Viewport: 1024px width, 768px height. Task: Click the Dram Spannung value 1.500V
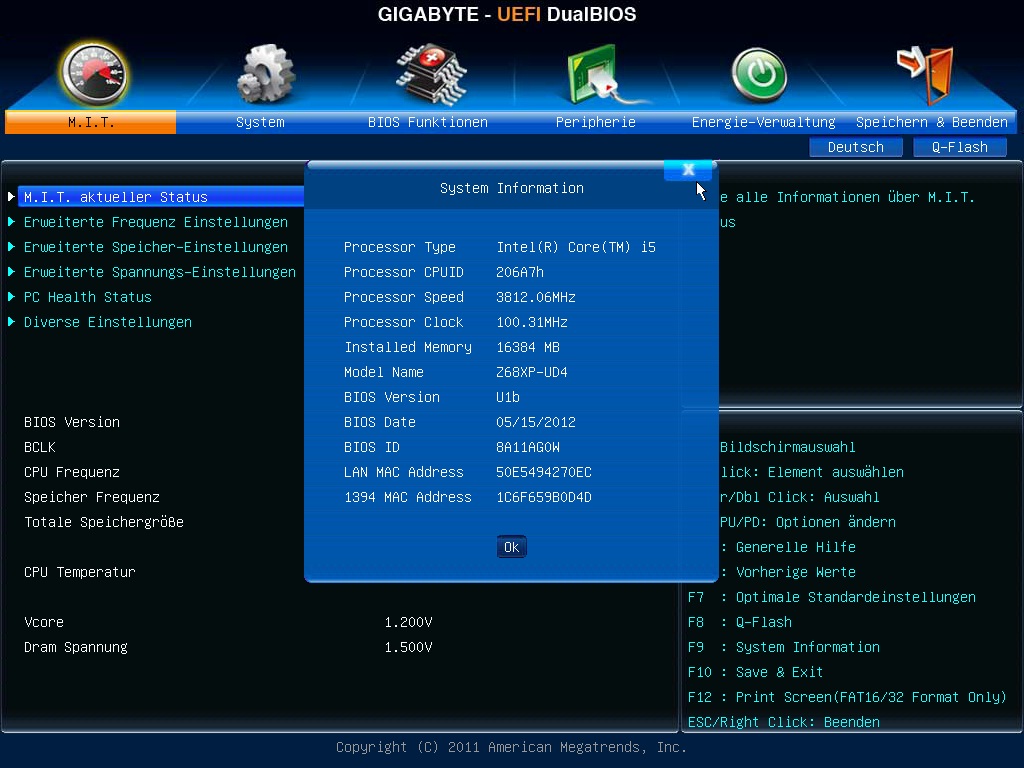coord(408,647)
